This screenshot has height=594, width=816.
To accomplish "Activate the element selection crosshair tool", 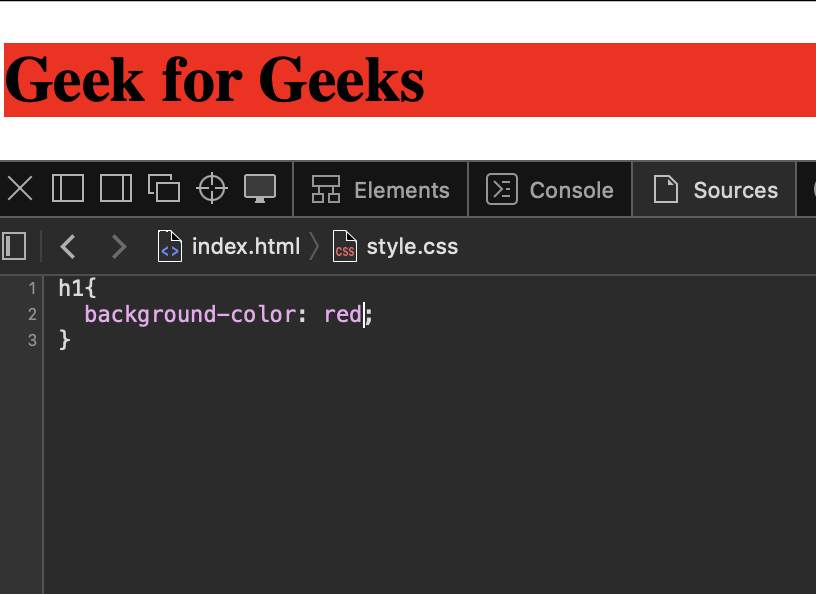I will [212, 188].
